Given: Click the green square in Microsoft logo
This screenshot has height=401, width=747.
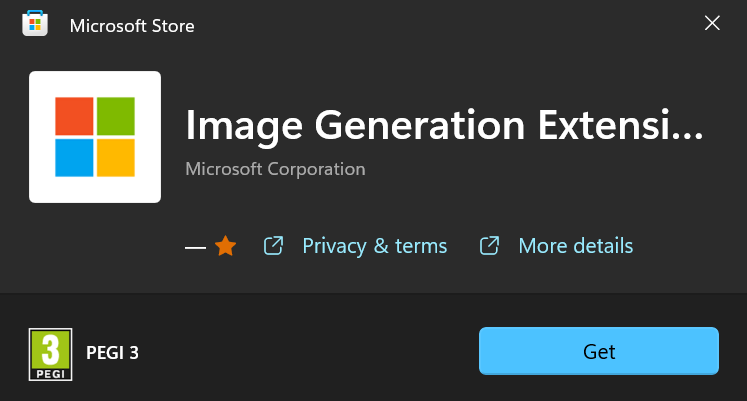Looking at the screenshot, I should 116,116.
